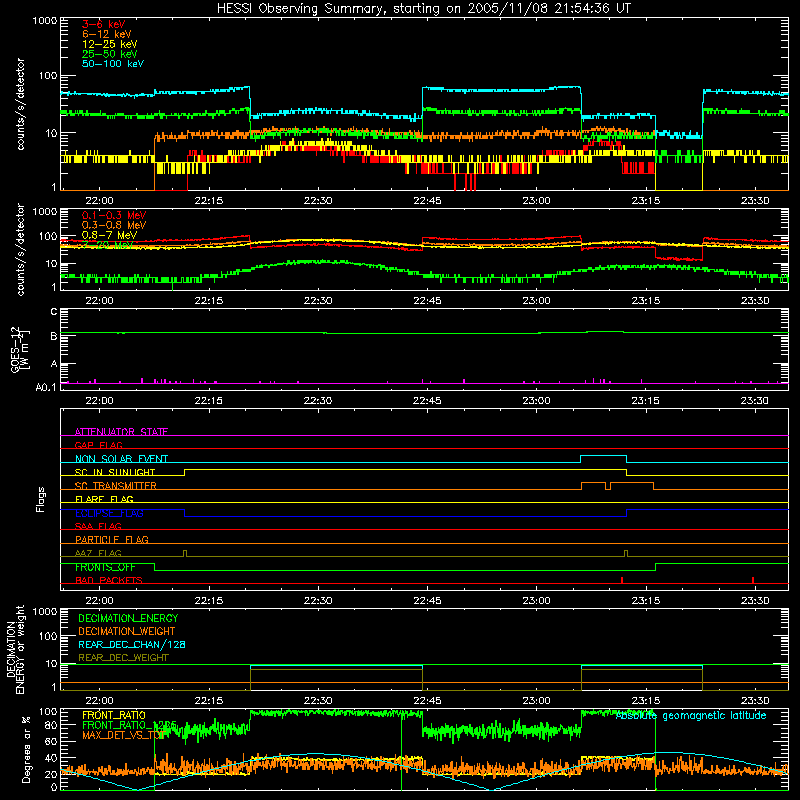
Task: Select the orange 6-12 keV legend label
Action: tap(106, 34)
